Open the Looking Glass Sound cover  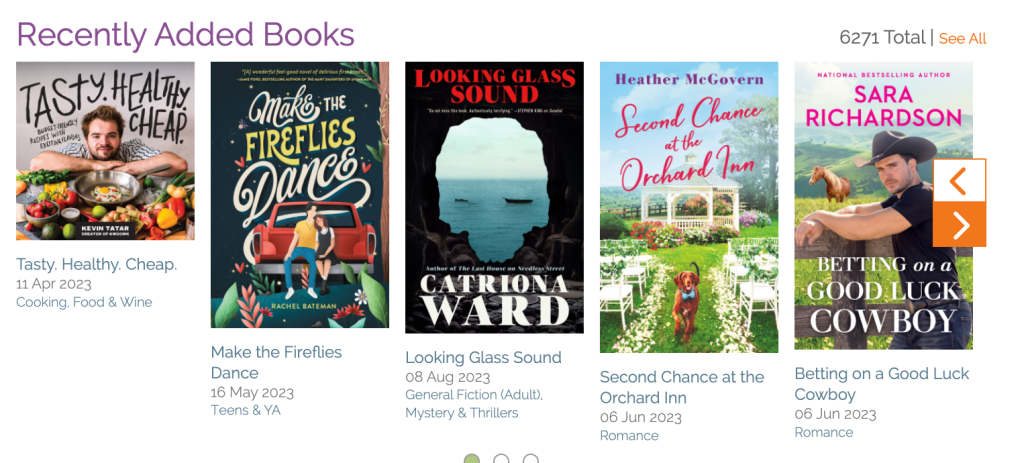494,197
